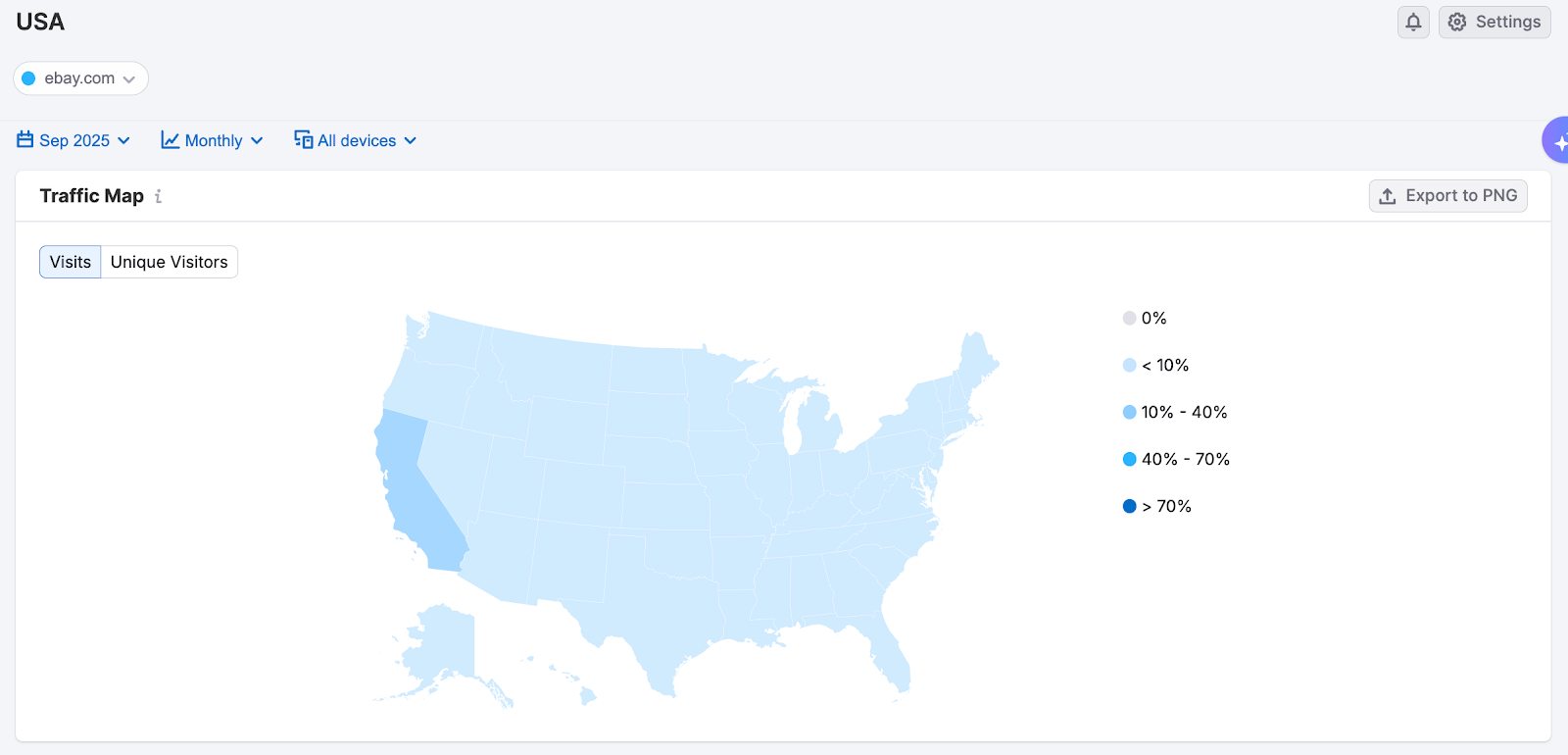Click the export arrow icon in Export to PNG
This screenshot has width=1568, height=755.
click(x=1389, y=195)
